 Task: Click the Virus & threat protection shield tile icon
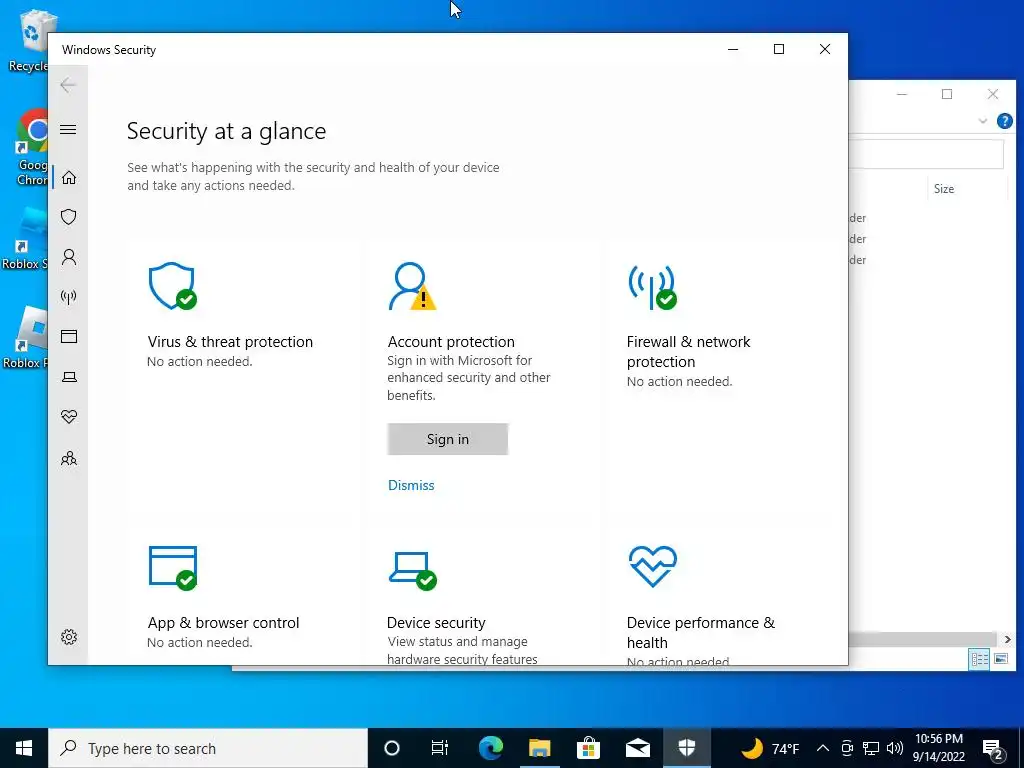pos(172,286)
